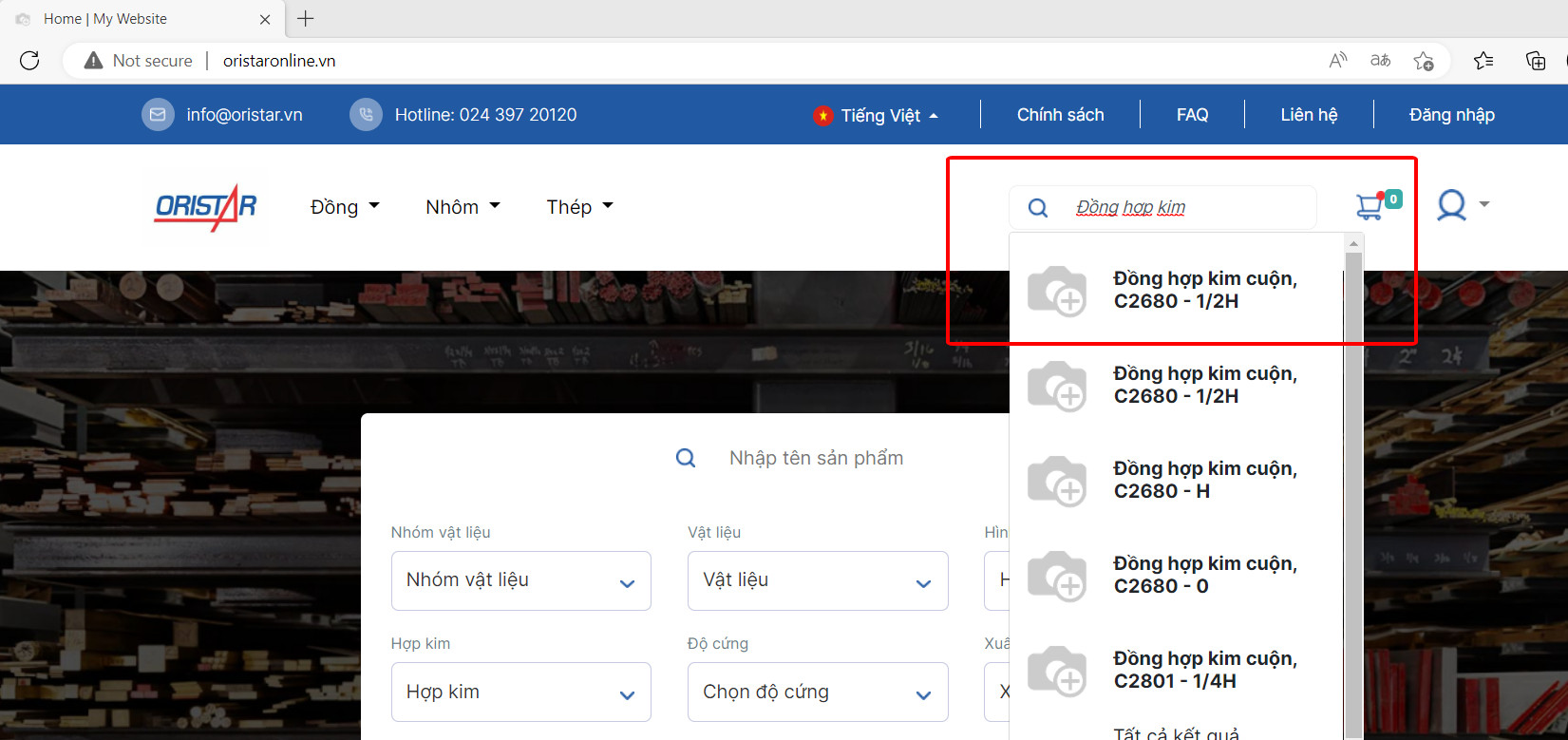Expand the Đồng menu

[345, 207]
